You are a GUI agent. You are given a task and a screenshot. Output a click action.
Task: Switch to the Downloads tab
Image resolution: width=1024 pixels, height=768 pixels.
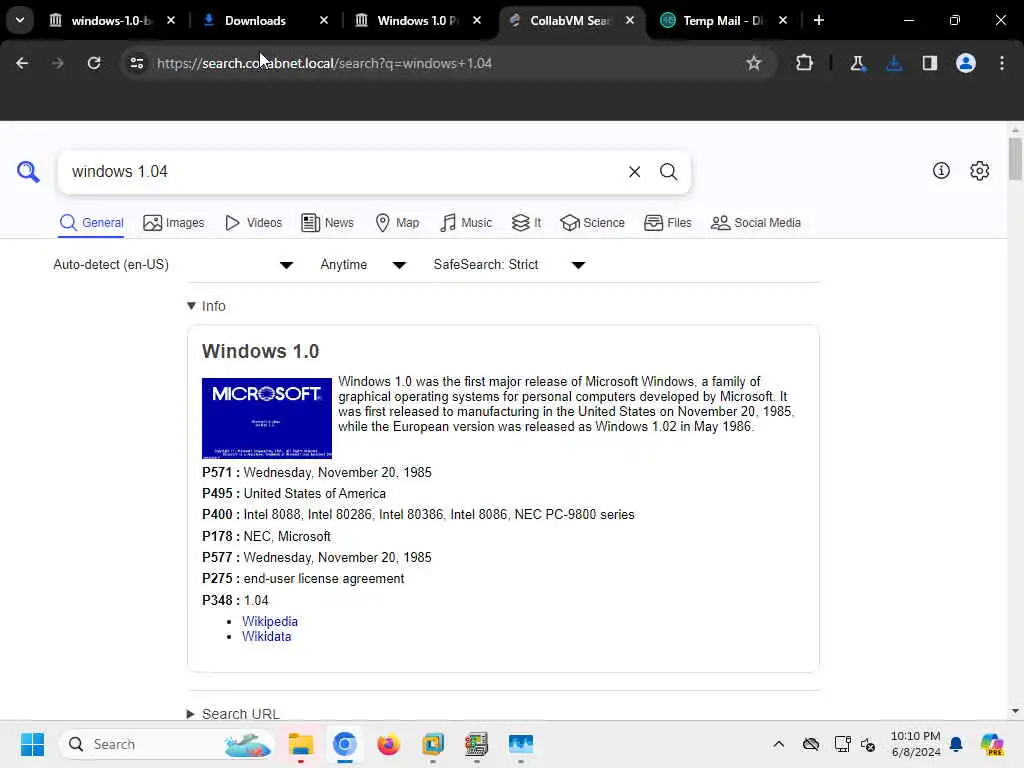tap(255, 20)
